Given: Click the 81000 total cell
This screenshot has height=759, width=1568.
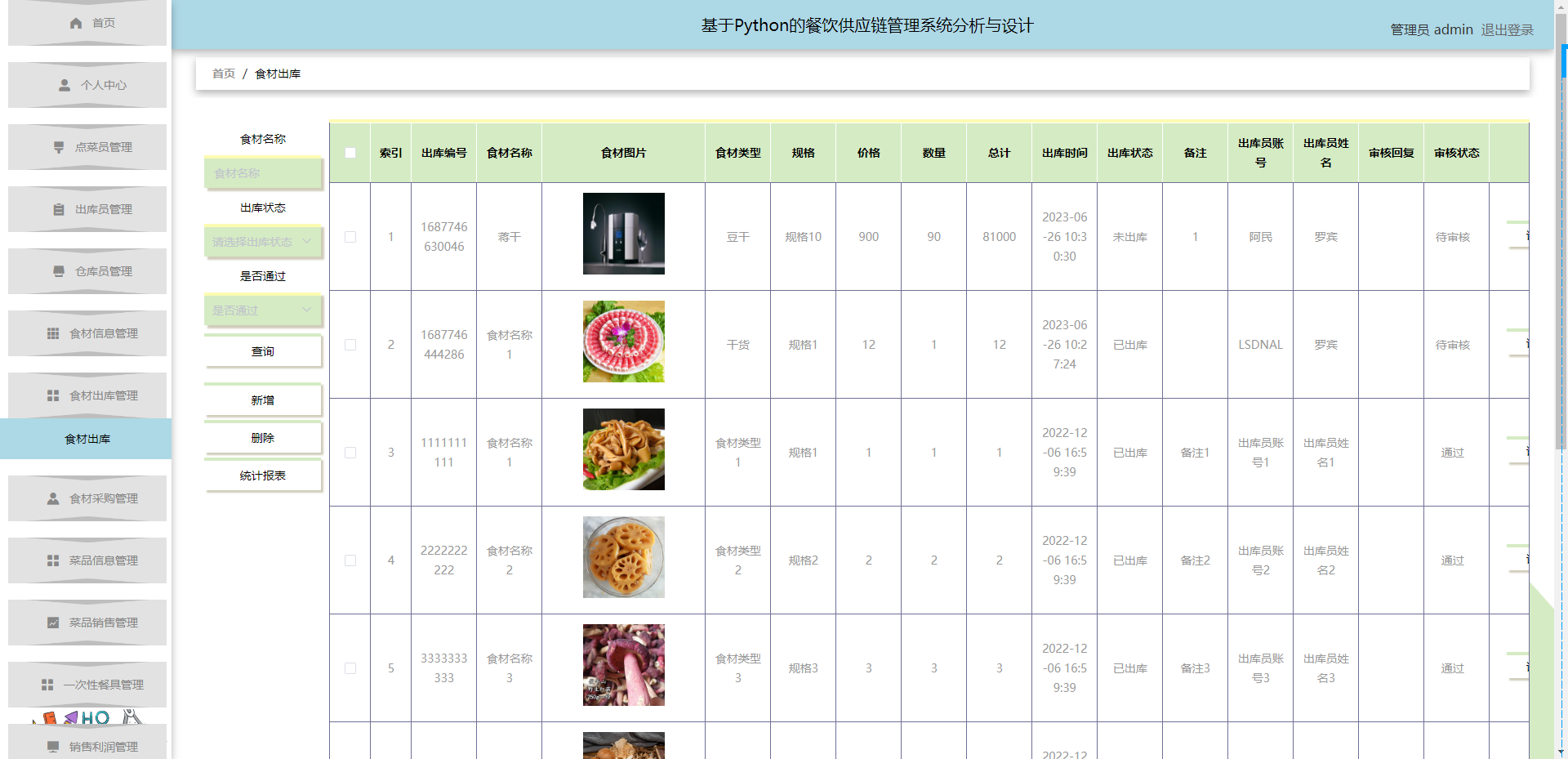Looking at the screenshot, I should click(x=1000, y=237).
